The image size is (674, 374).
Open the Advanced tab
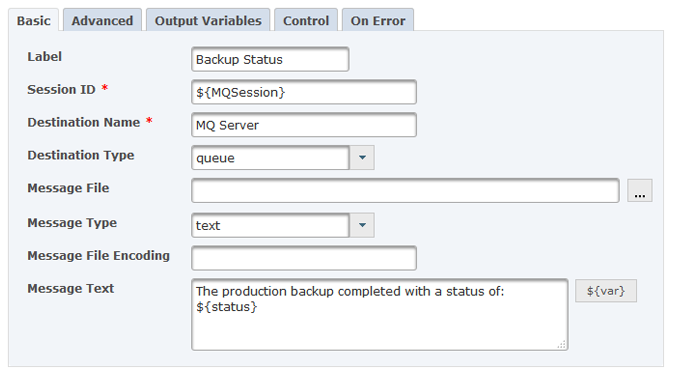102,20
